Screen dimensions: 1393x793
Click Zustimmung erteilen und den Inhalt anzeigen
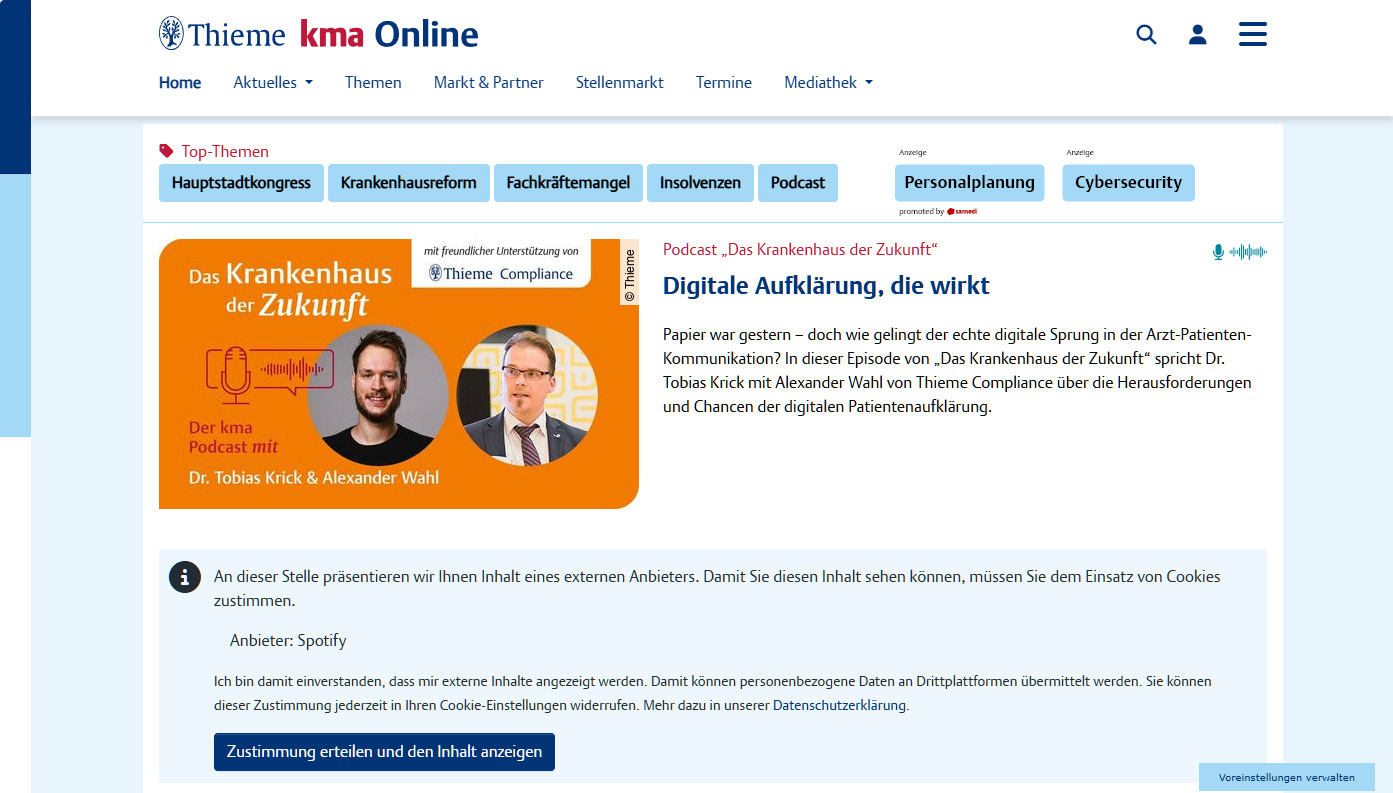[384, 752]
